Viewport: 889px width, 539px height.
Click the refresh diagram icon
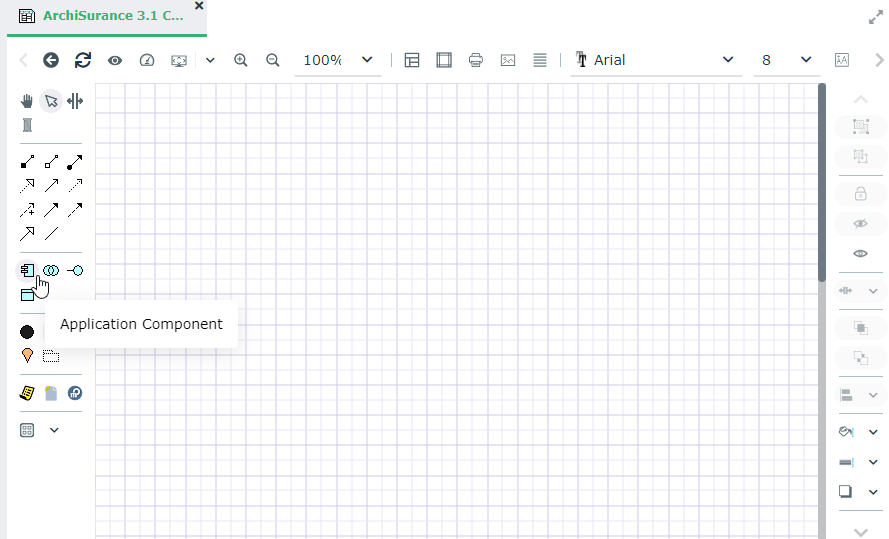click(83, 60)
